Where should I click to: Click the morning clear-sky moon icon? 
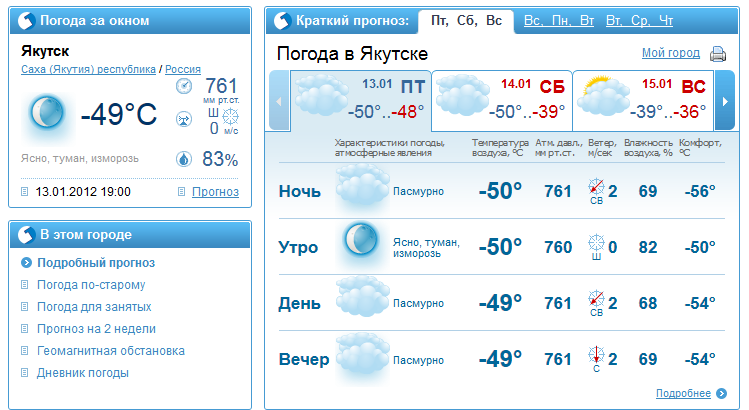pos(361,241)
